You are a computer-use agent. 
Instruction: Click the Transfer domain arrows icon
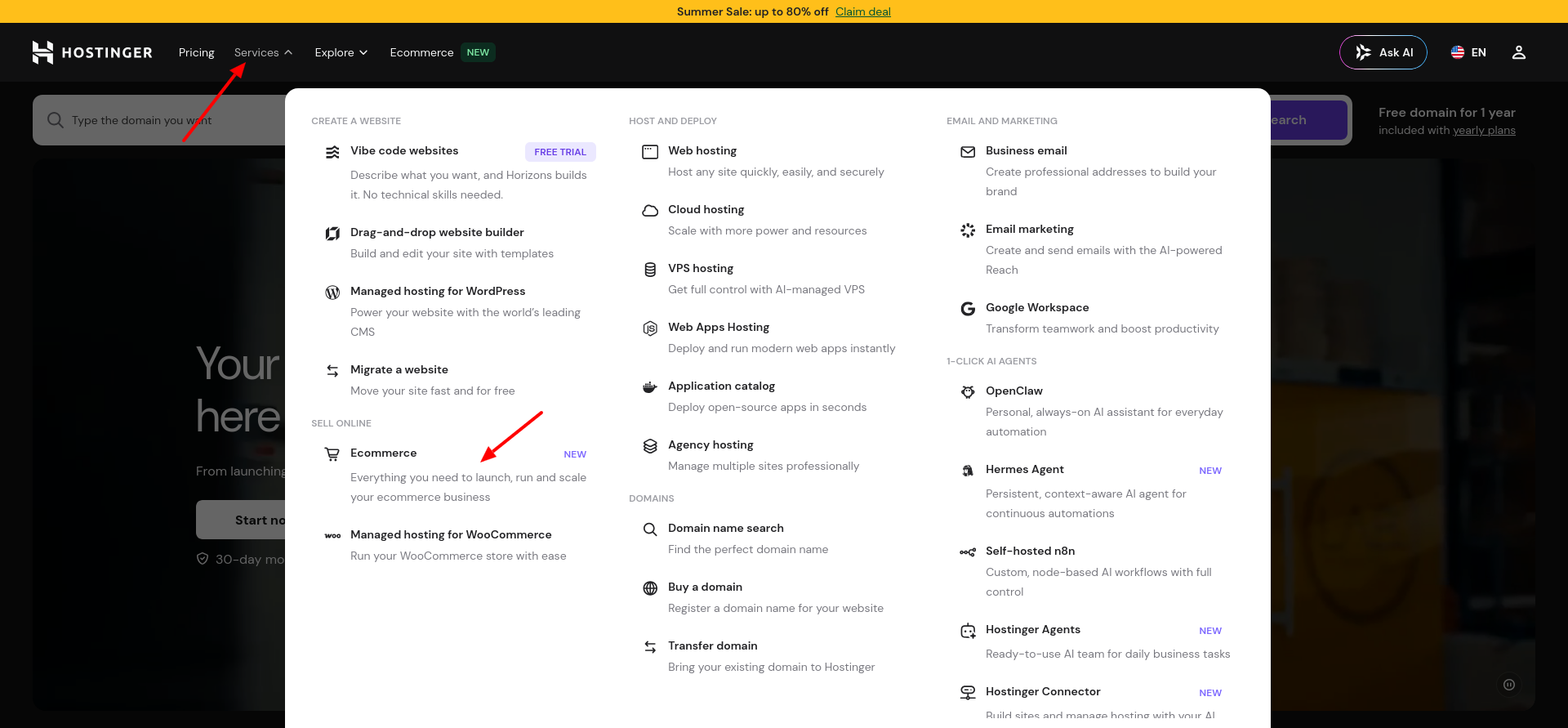(650, 647)
